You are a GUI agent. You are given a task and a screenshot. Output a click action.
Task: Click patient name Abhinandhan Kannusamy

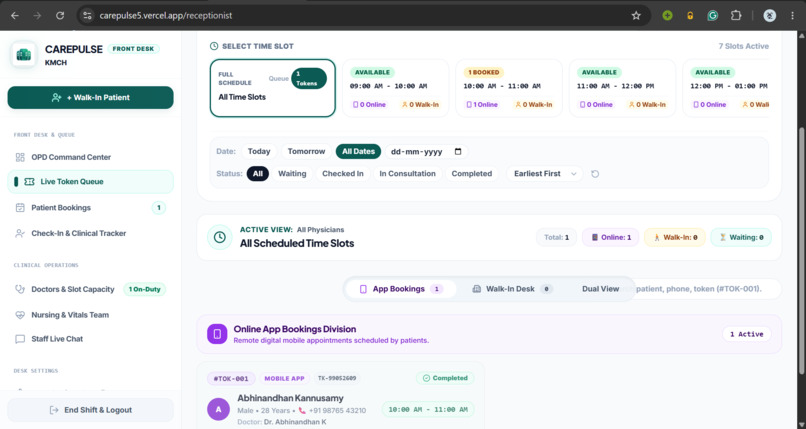[x=290, y=398]
